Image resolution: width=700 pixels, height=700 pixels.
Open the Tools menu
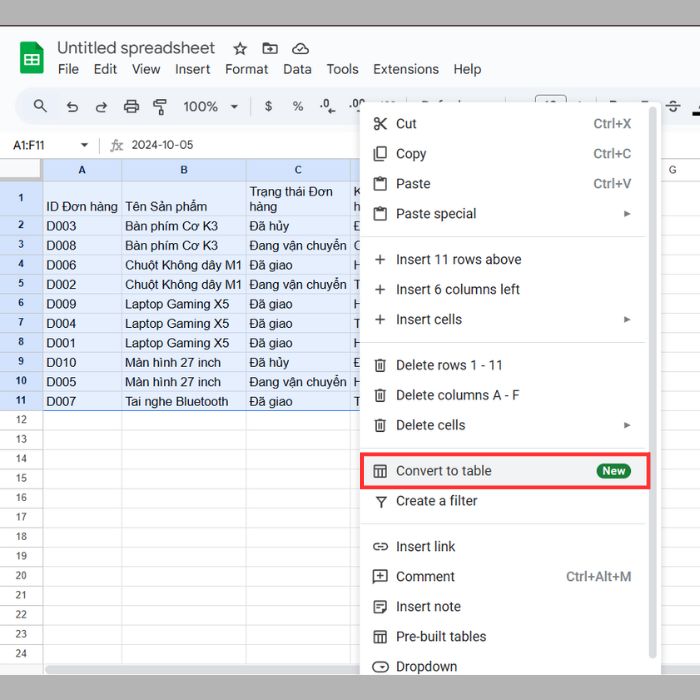pyautogui.click(x=342, y=69)
